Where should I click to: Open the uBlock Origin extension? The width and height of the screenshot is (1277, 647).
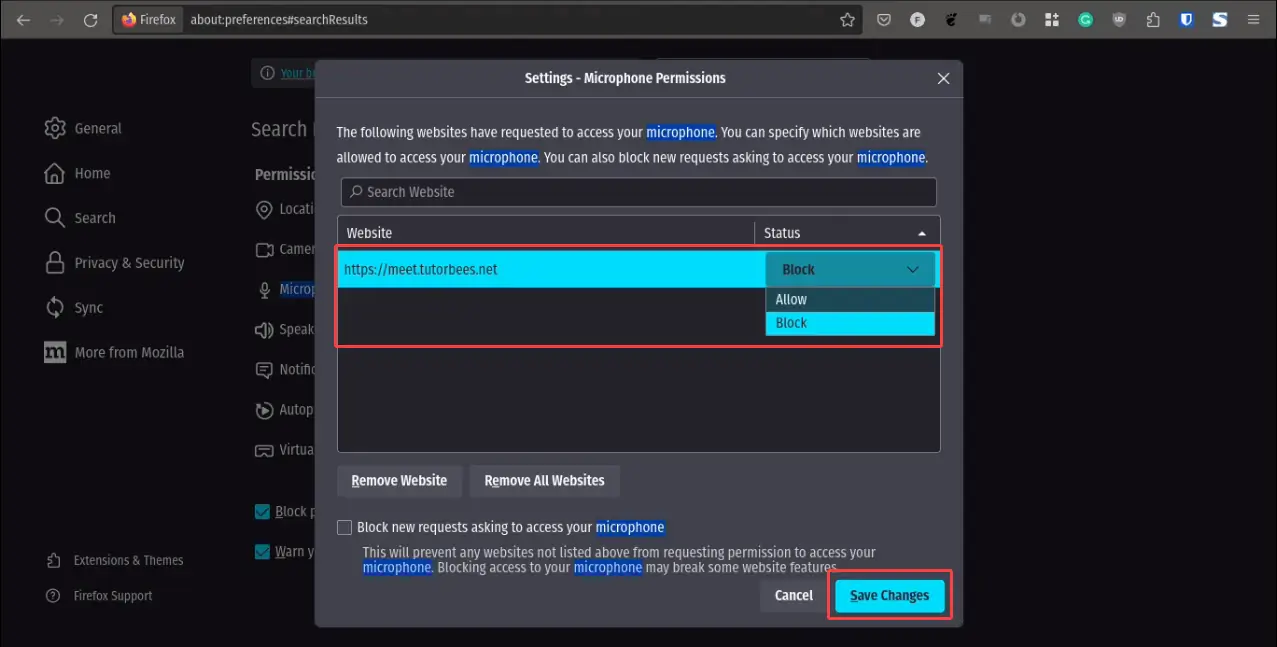(1119, 20)
